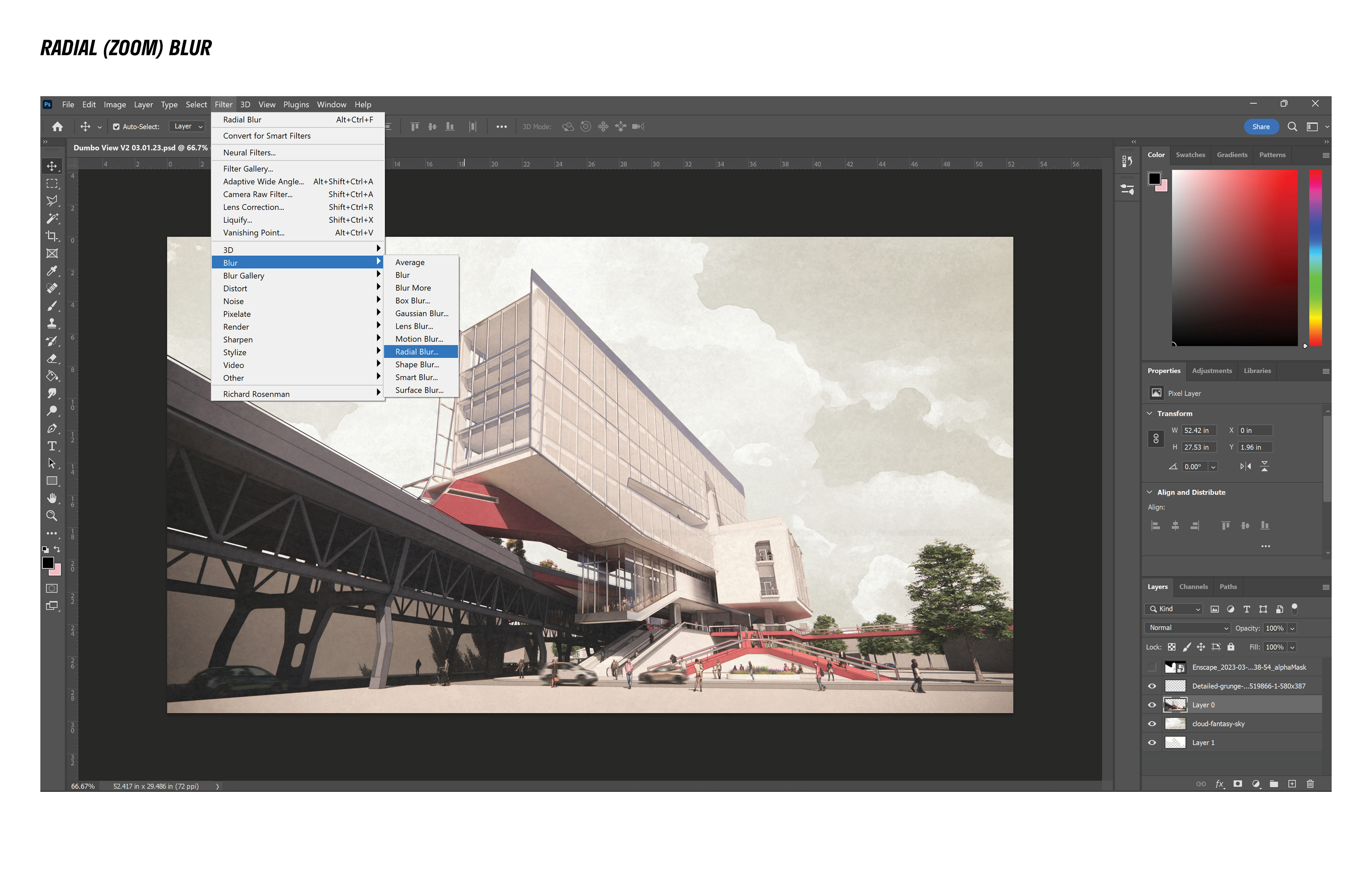The image size is (1372, 888).
Task: Collapse the Transform section
Action: click(1149, 413)
